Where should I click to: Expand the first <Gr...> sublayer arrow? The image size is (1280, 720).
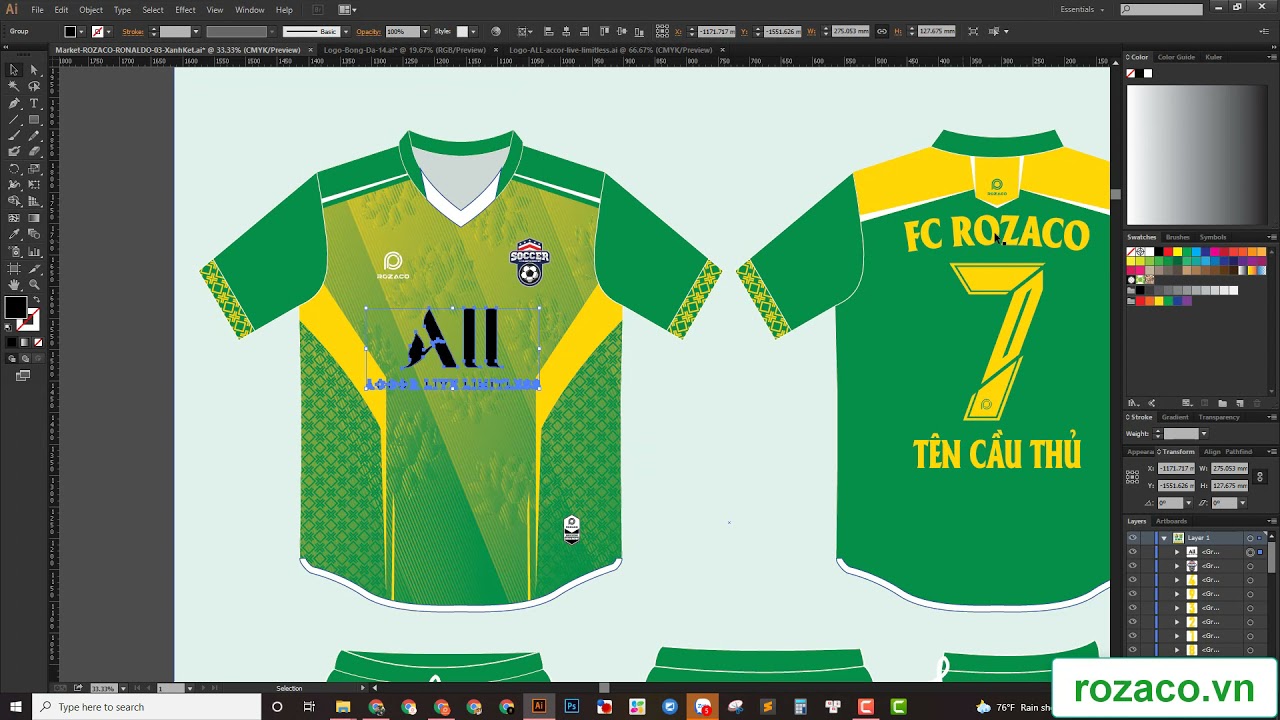(1177, 551)
